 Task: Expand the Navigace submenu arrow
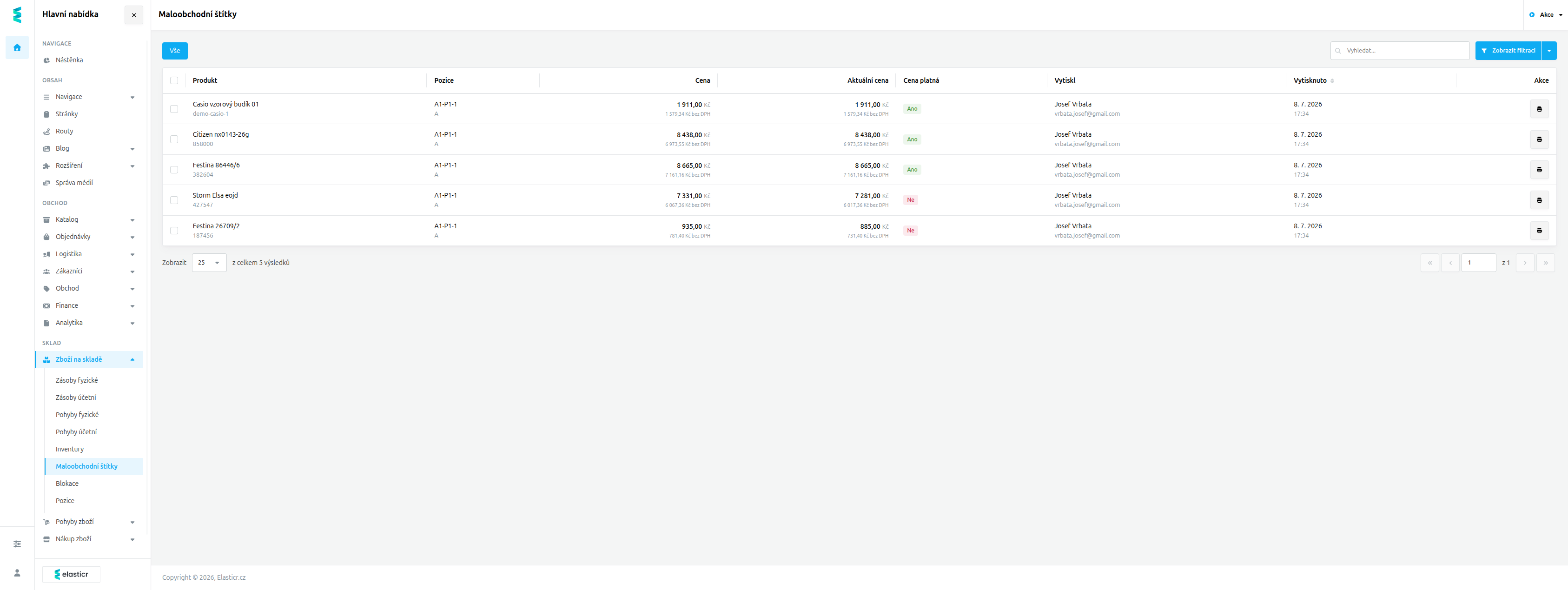(x=132, y=98)
